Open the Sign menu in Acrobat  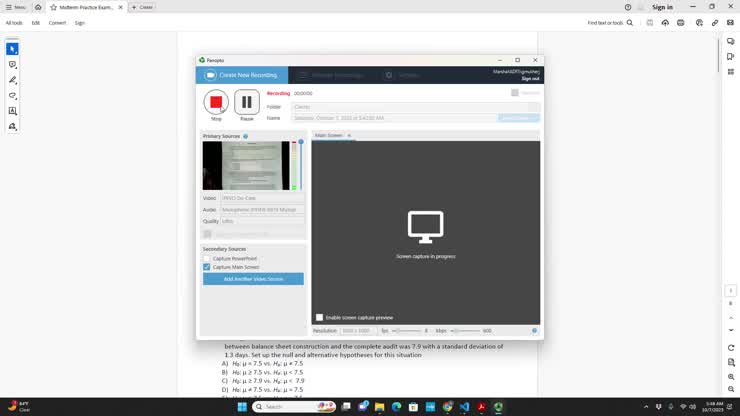80,23
